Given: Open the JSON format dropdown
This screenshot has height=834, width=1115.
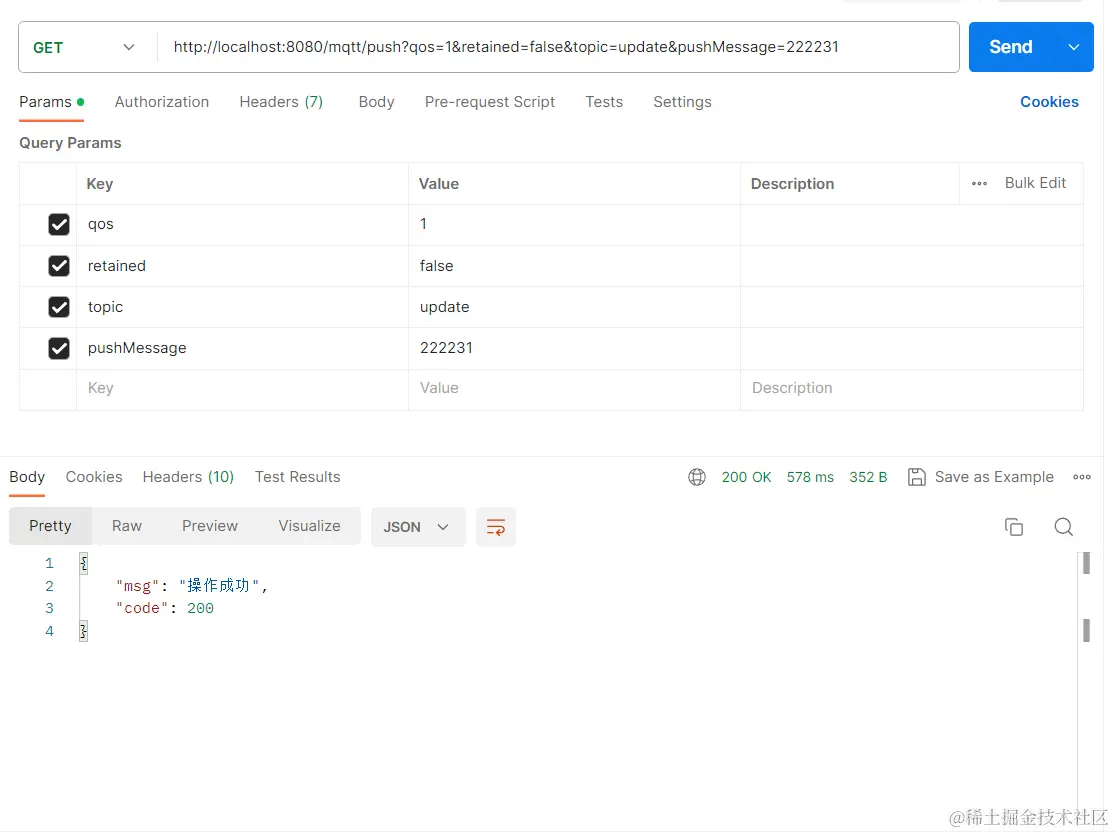Looking at the screenshot, I should [417, 527].
